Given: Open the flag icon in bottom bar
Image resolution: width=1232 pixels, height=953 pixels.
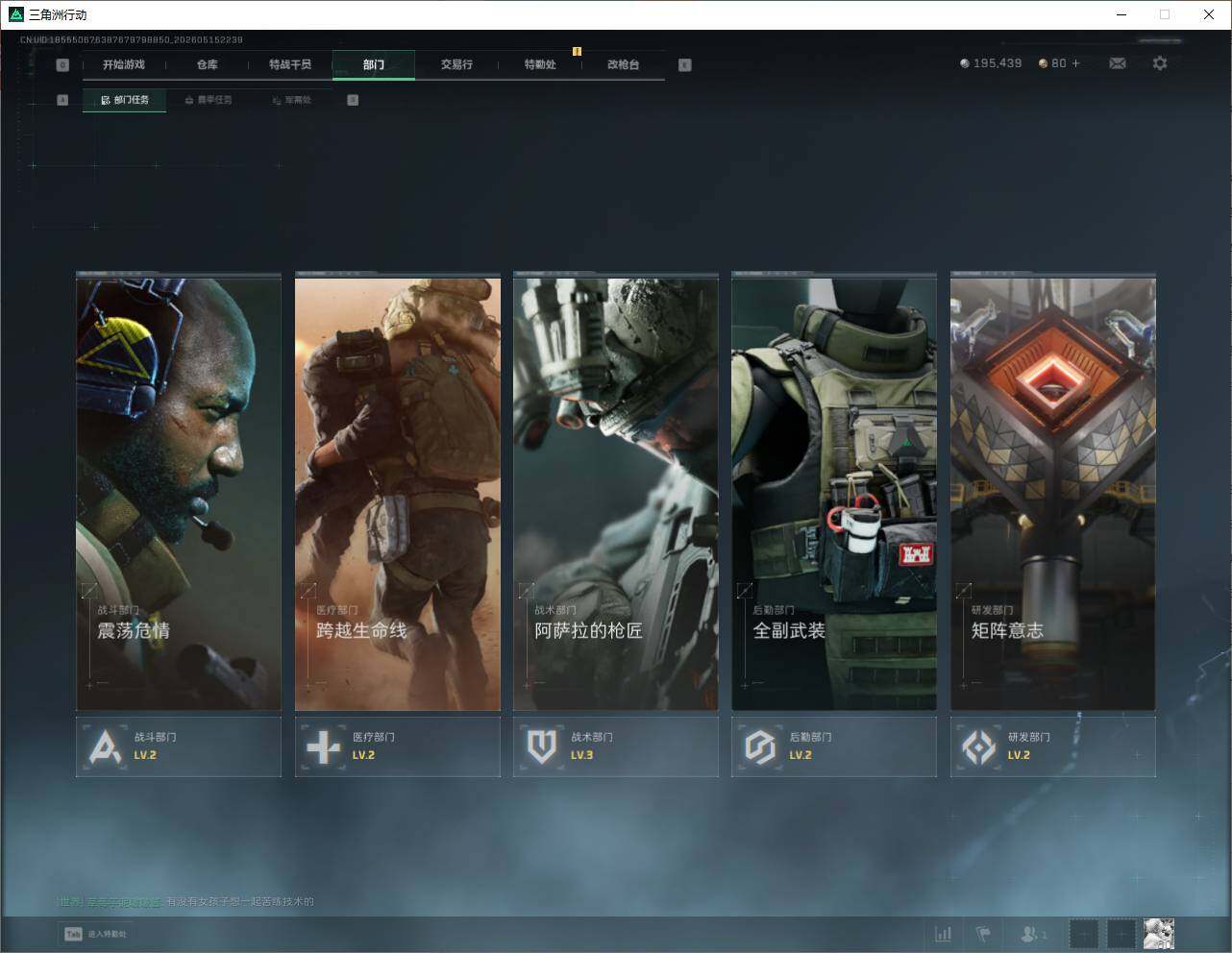Looking at the screenshot, I should coord(983,934).
